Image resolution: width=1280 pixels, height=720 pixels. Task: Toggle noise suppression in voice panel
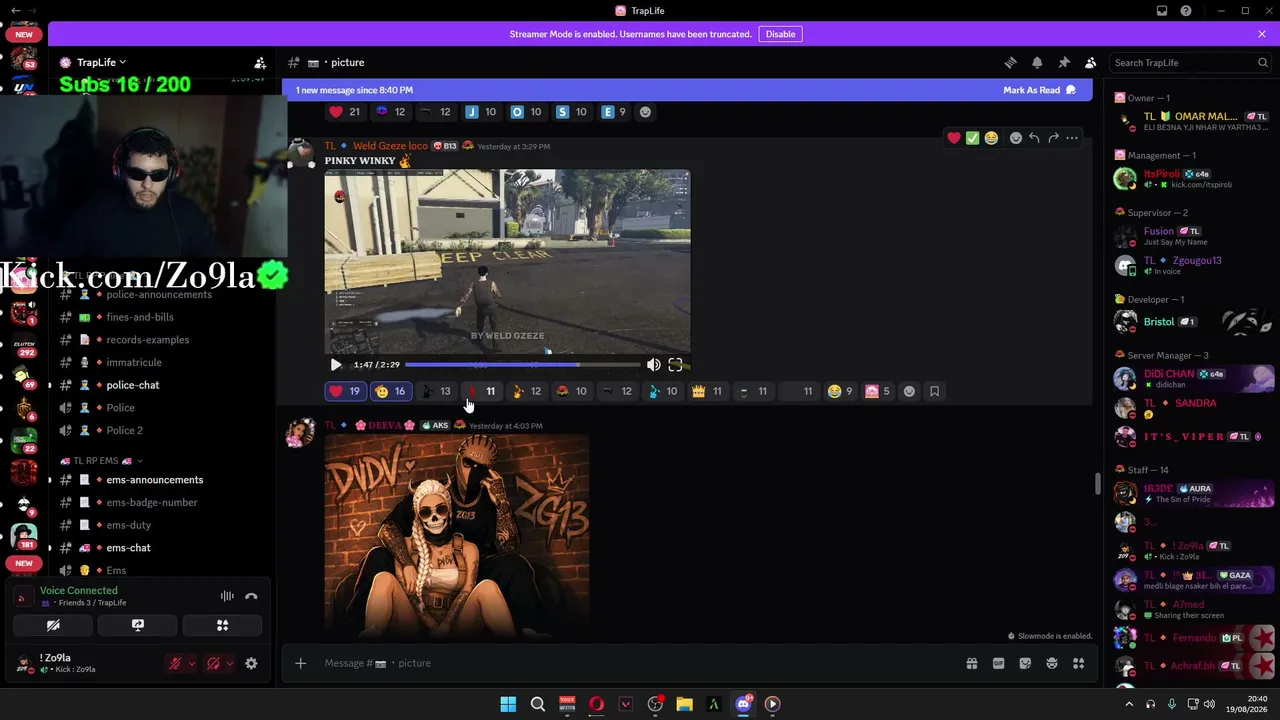point(227,596)
